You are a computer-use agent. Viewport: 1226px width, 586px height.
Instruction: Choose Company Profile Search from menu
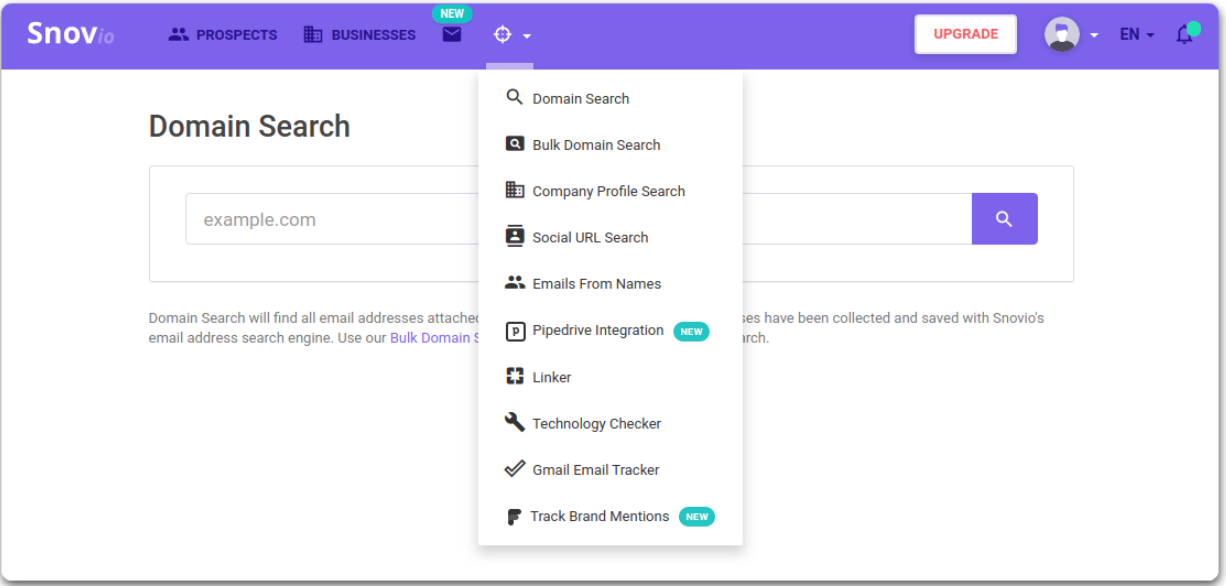610,191
